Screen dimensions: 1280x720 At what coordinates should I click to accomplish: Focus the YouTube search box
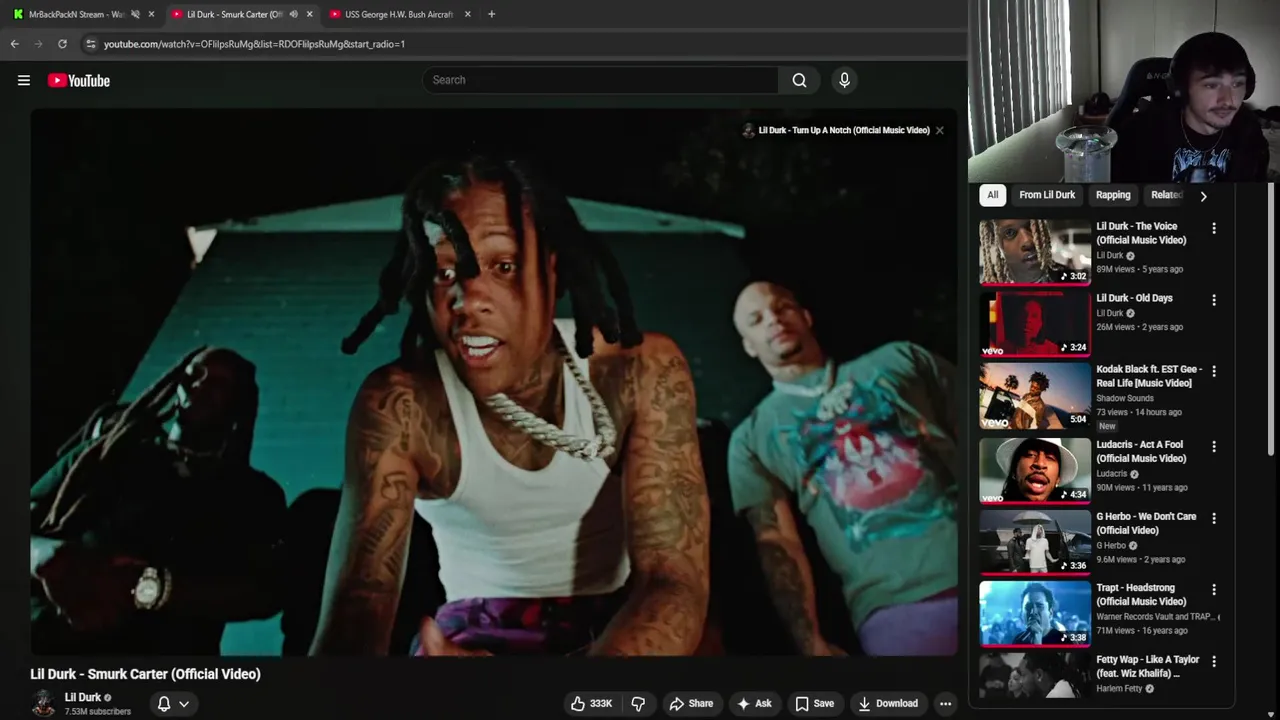point(600,80)
